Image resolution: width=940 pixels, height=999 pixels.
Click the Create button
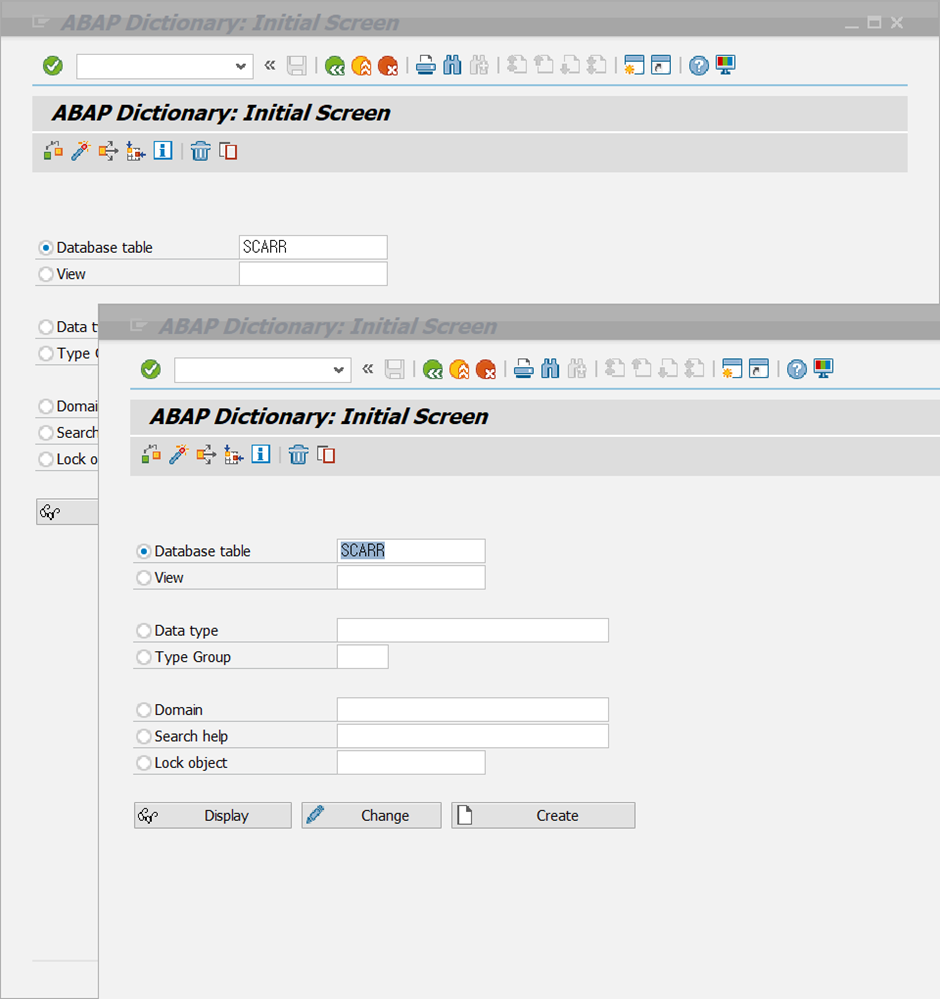(x=544, y=816)
